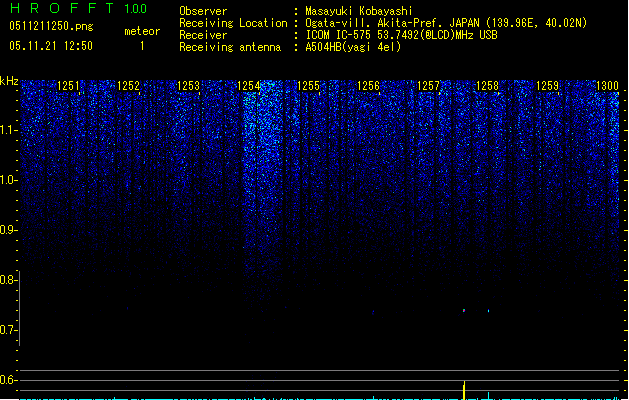Click the 1254 time marker
Image resolution: width=629 pixels, height=400 pixels.
tap(248, 85)
